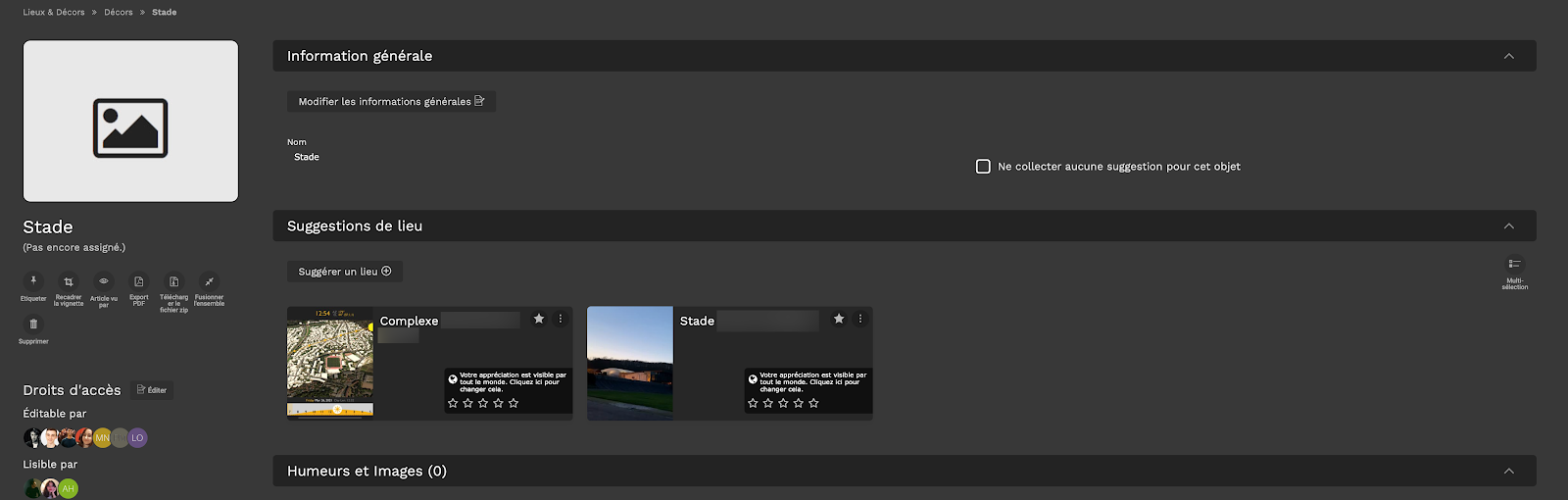Go to Lieux & Décors breadcrumb
Screen dimensions: 1568x500
tap(54, 12)
